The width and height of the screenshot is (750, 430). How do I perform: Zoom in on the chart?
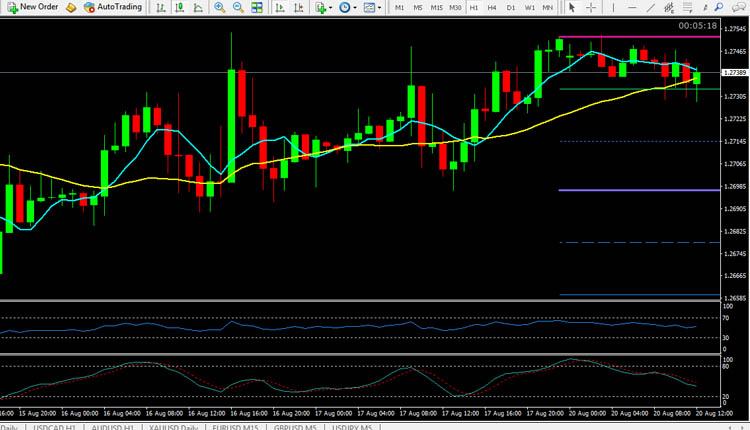pyautogui.click(x=220, y=8)
